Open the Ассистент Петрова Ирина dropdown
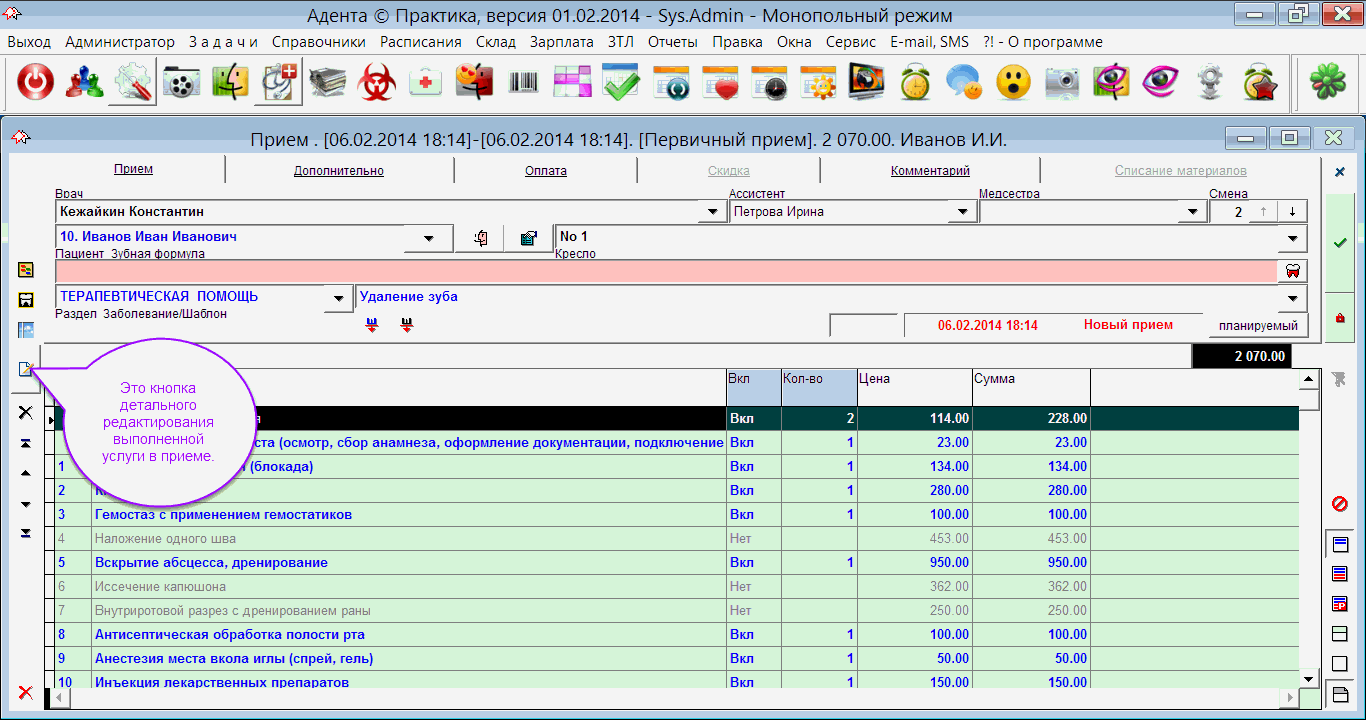The width and height of the screenshot is (1366, 720). point(962,212)
